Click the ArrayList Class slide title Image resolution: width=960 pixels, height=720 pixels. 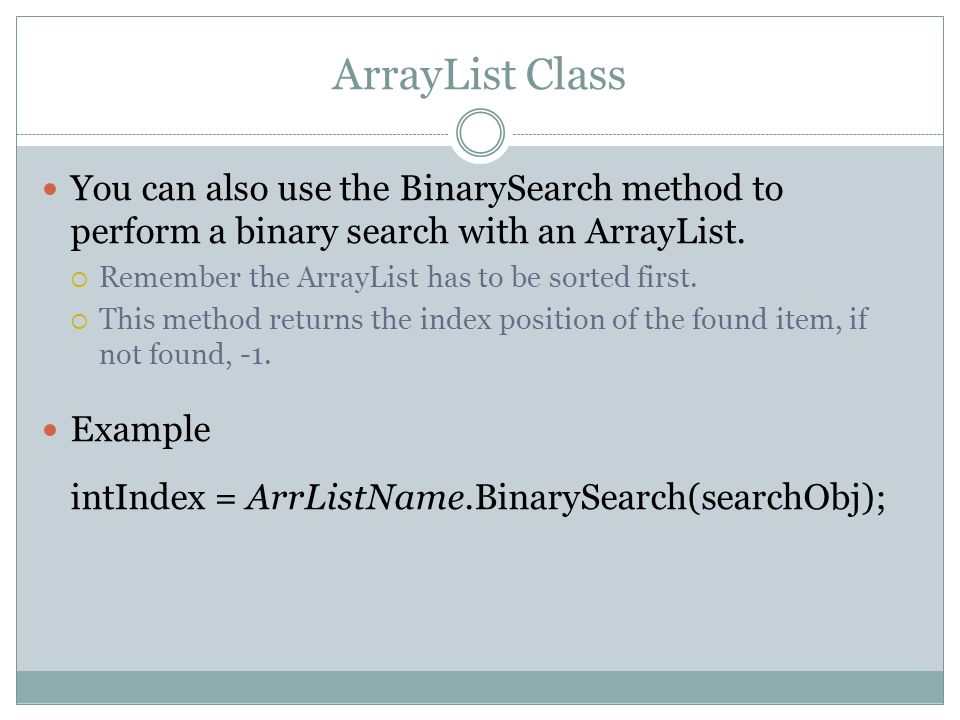pyautogui.click(x=478, y=75)
